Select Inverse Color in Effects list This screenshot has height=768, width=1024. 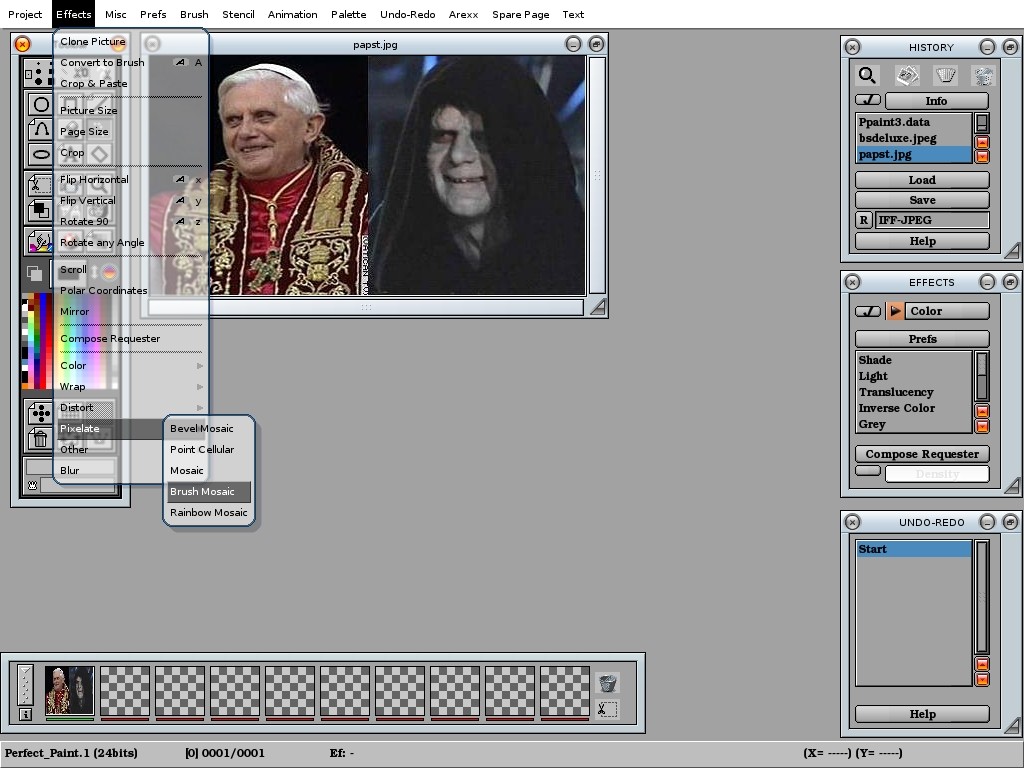[914, 408]
